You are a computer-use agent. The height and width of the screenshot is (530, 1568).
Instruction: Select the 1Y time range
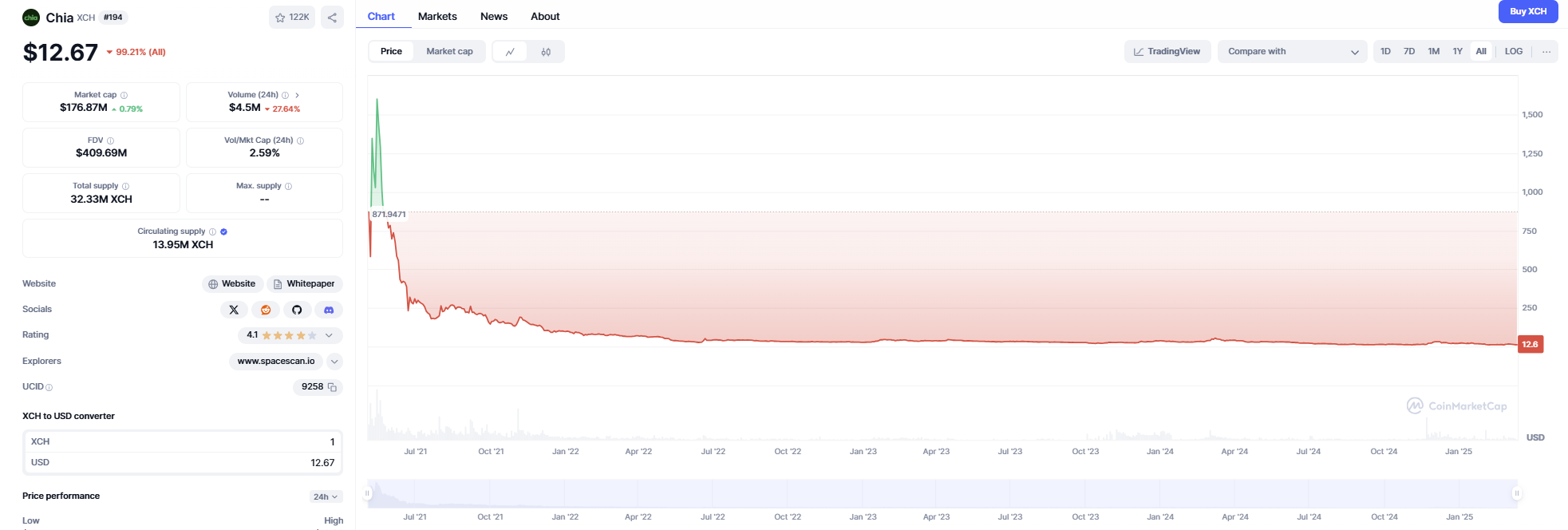tap(1457, 52)
